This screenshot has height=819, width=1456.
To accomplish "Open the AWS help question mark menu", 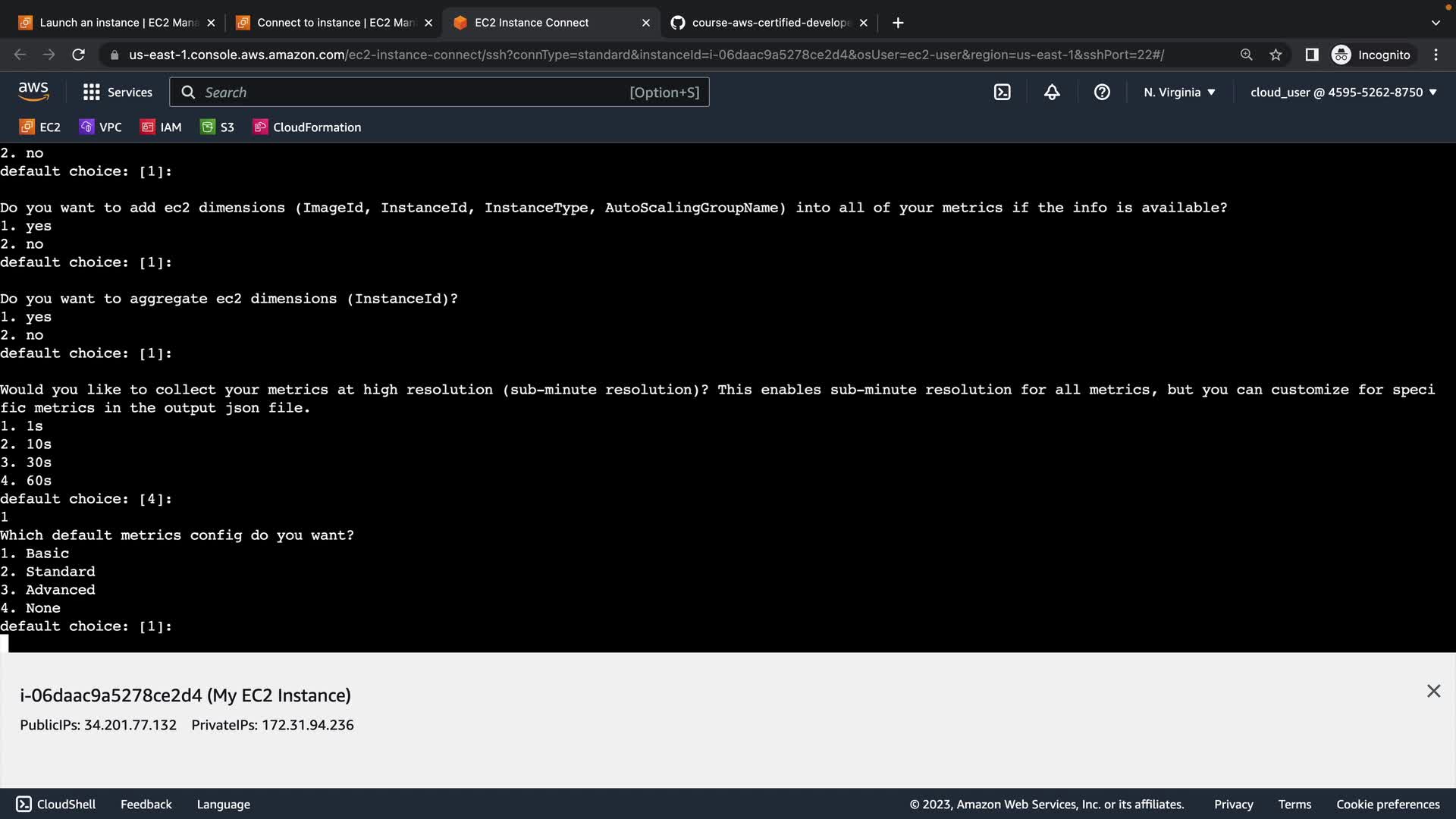I will 1102,93.
